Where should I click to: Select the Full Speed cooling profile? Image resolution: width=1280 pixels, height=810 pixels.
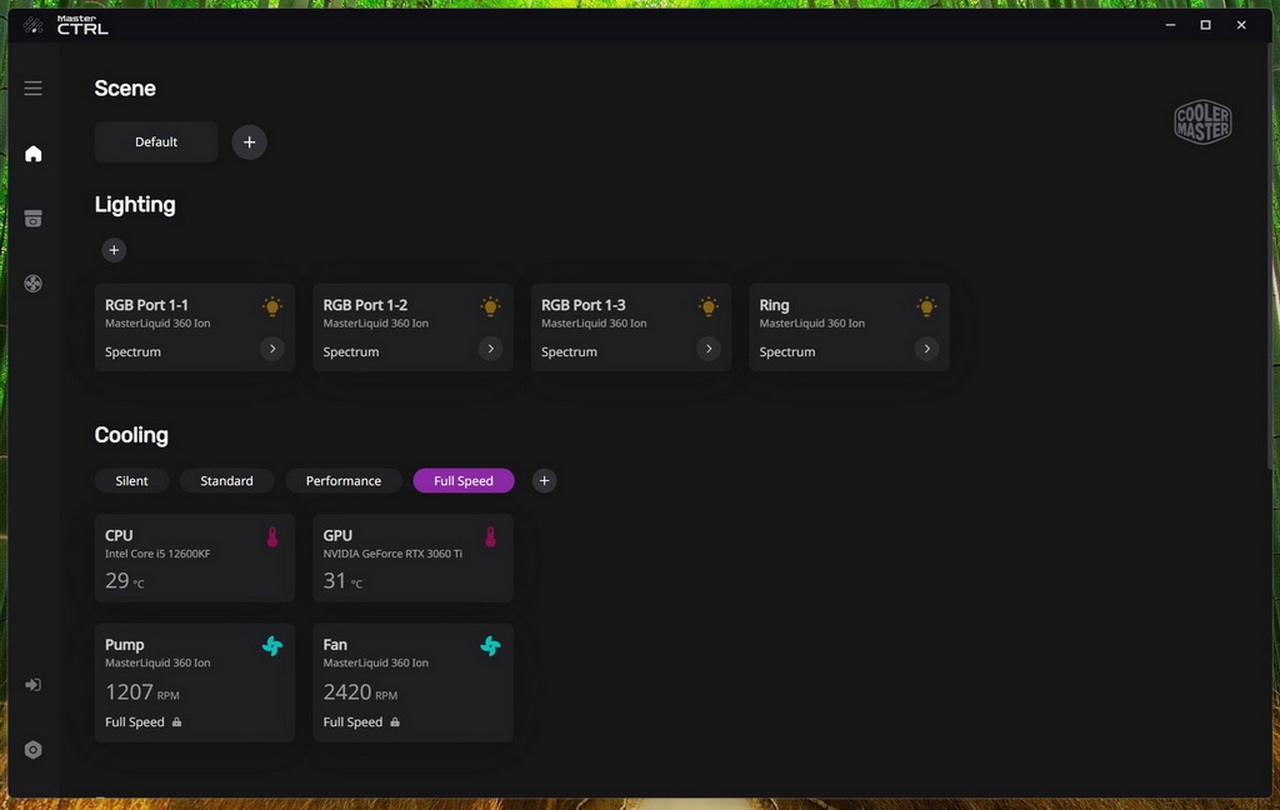464,481
